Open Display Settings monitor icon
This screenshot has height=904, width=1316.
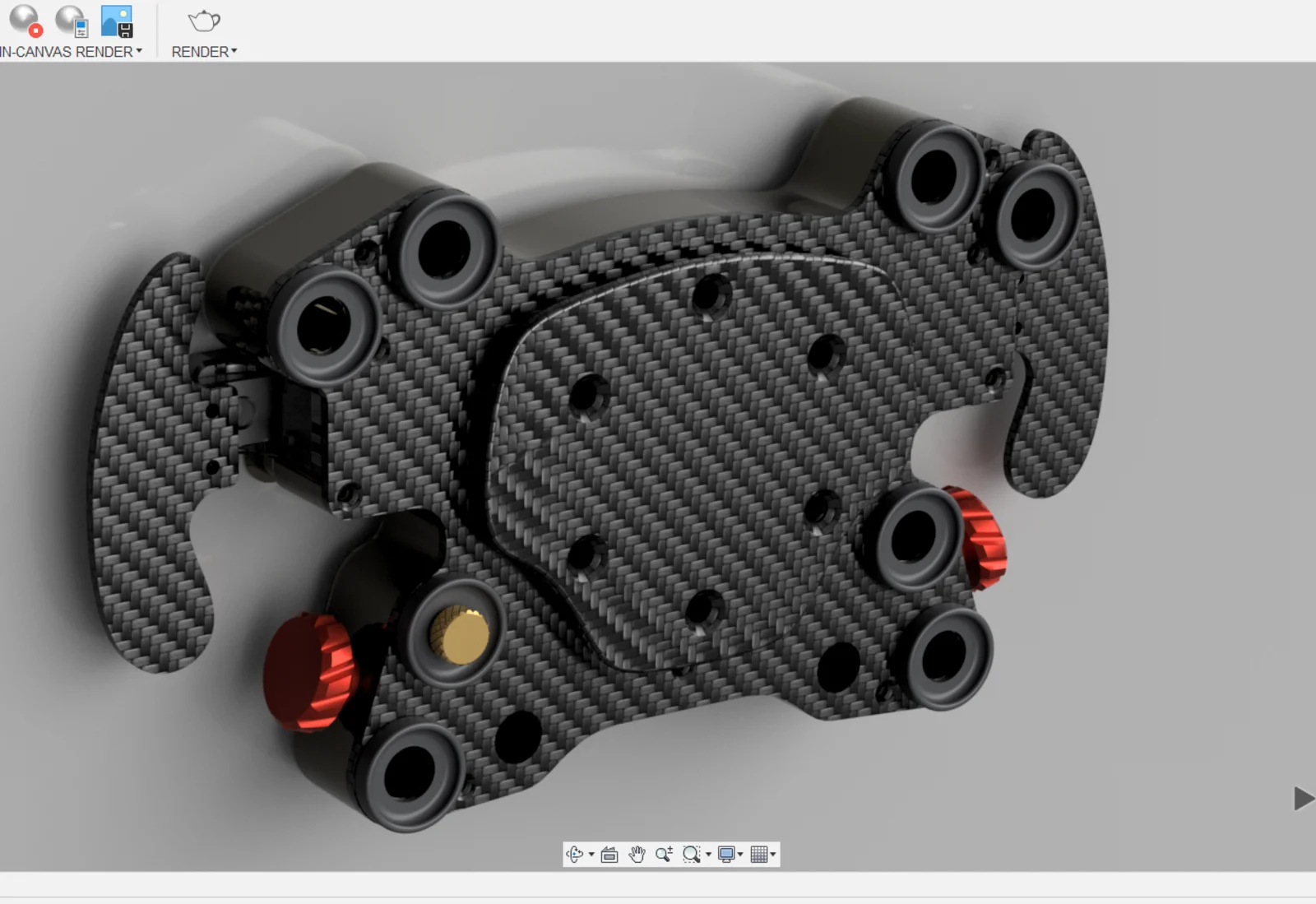(726, 855)
